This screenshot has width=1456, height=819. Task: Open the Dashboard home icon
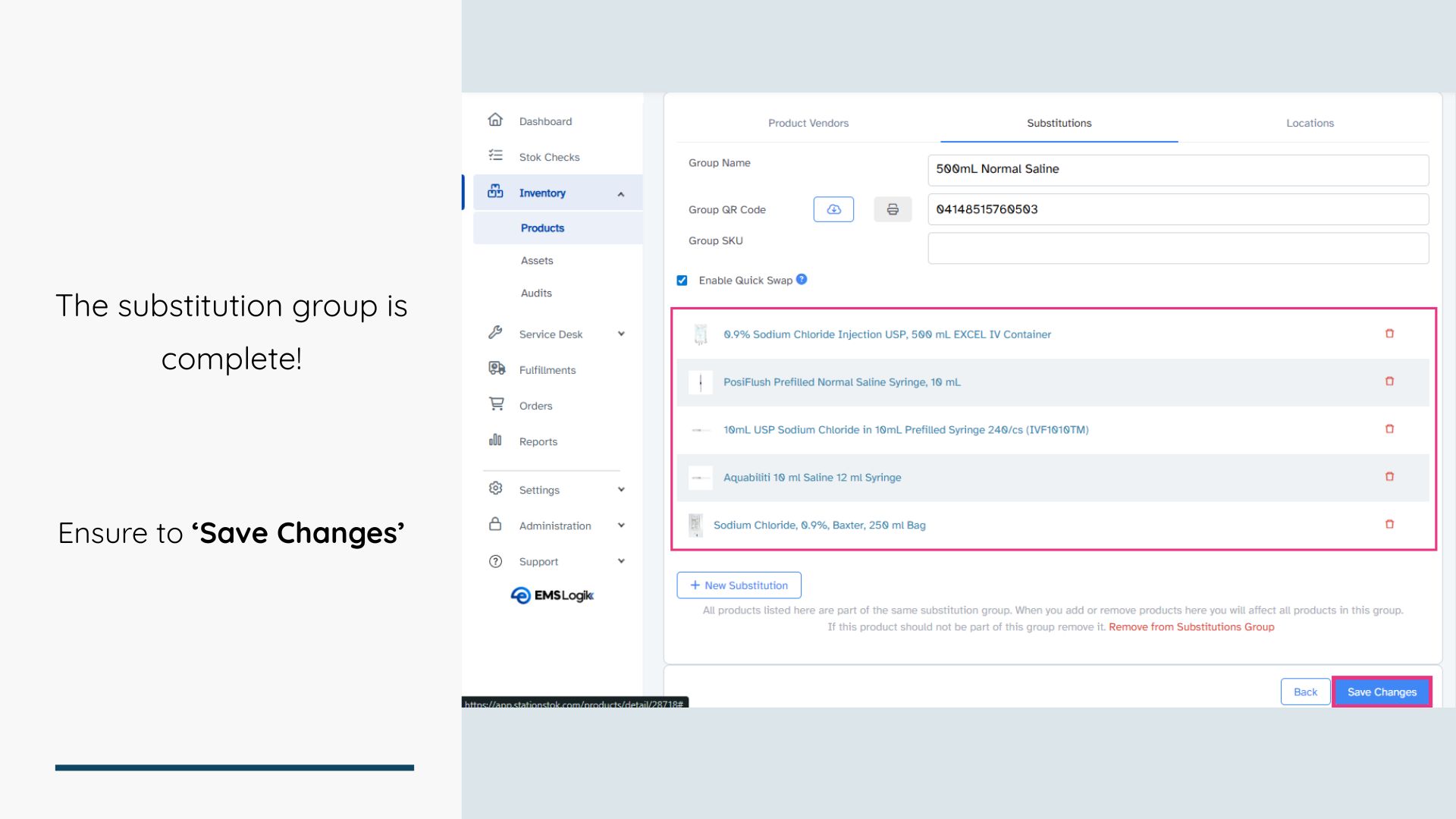495,120
